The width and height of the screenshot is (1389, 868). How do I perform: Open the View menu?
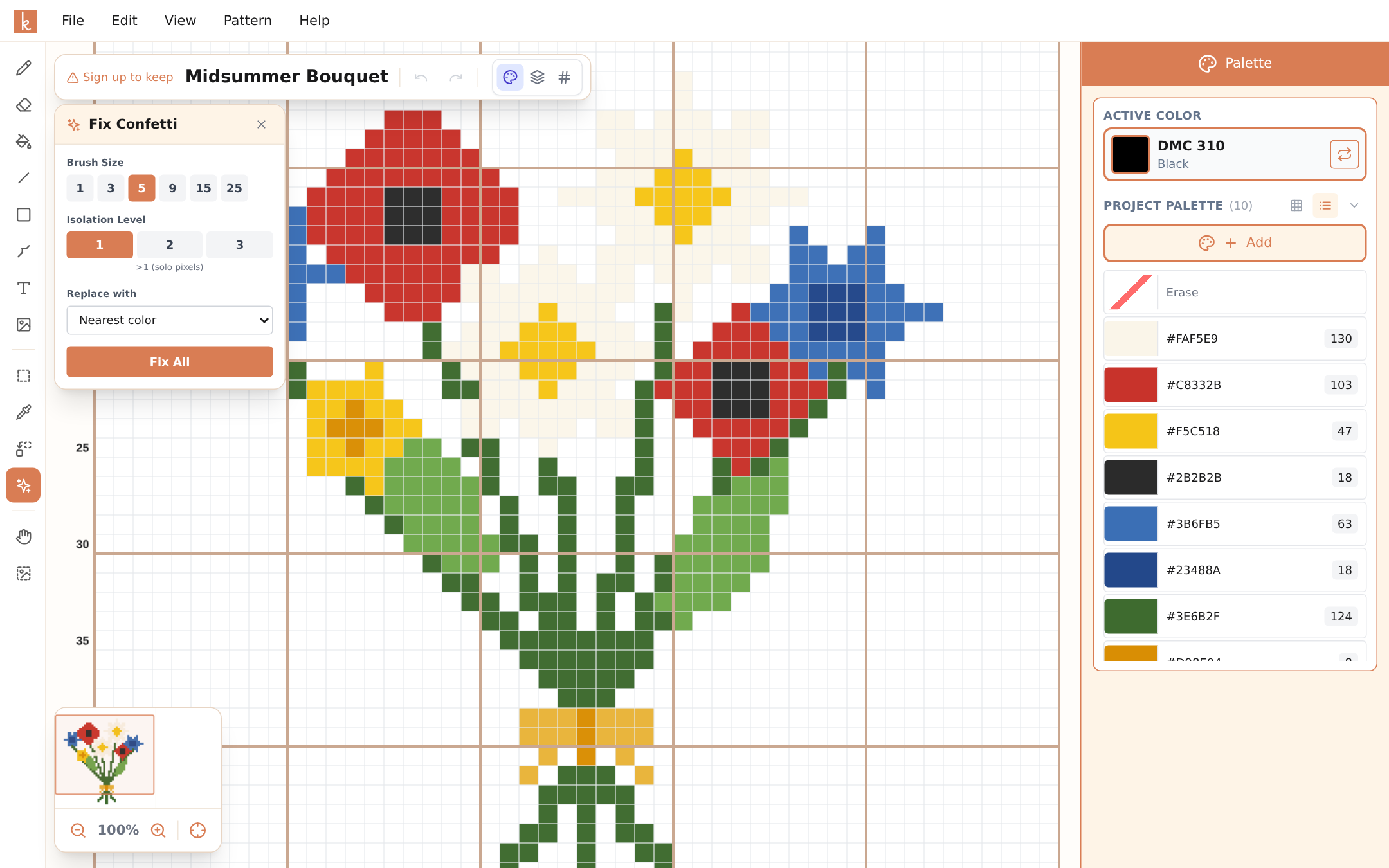click(180, 21)
